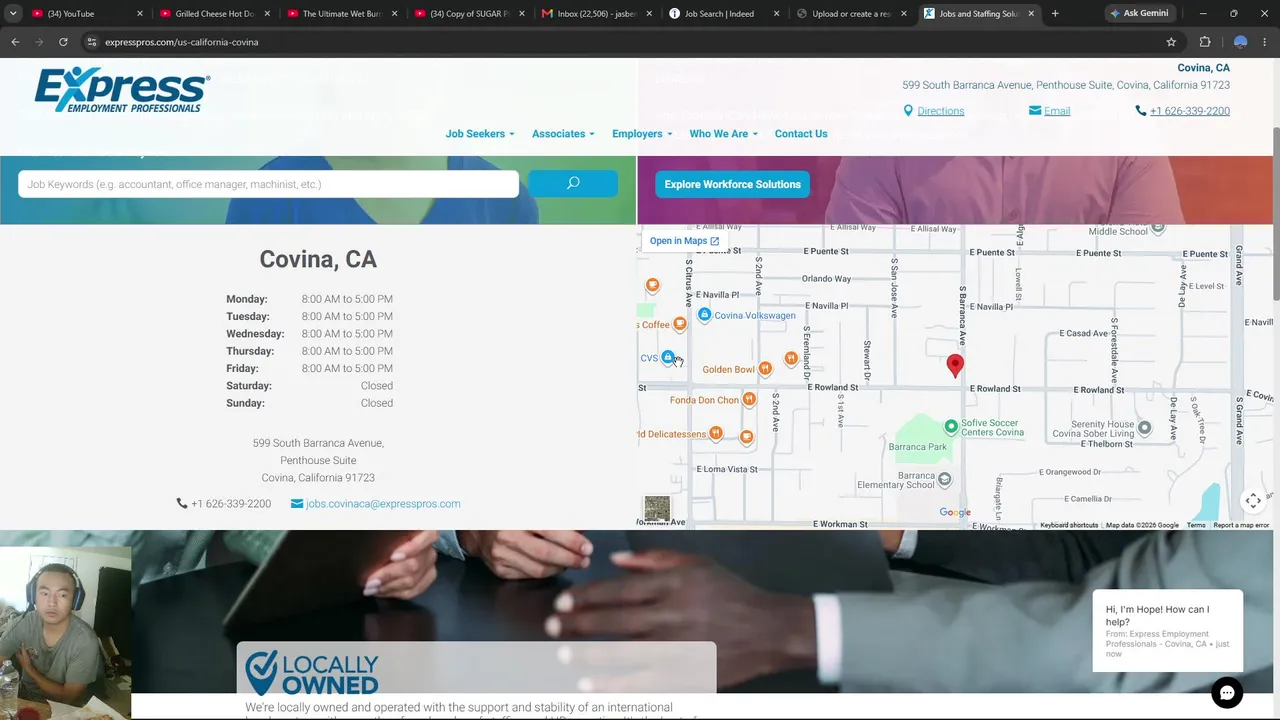Image resolution: width=1280 pixels, height=720 pixels.
Task: Click the Monday hours row text
Action: tap(309, 299)
